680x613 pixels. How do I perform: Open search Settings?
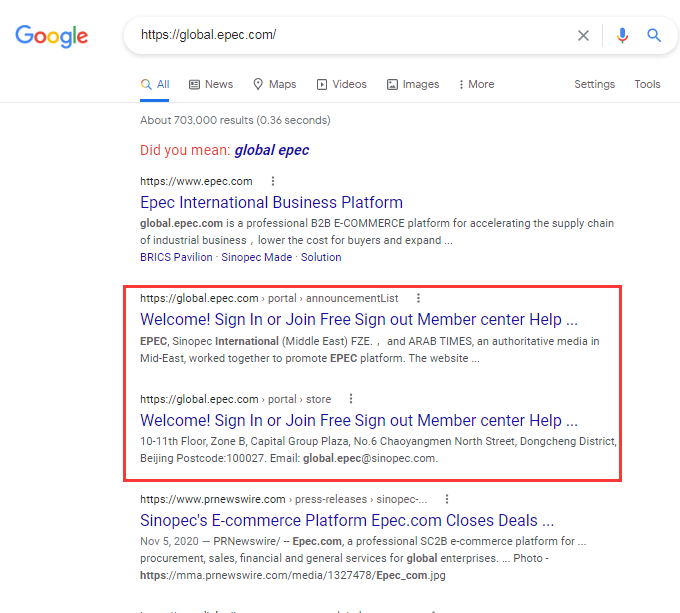[595, 84]
